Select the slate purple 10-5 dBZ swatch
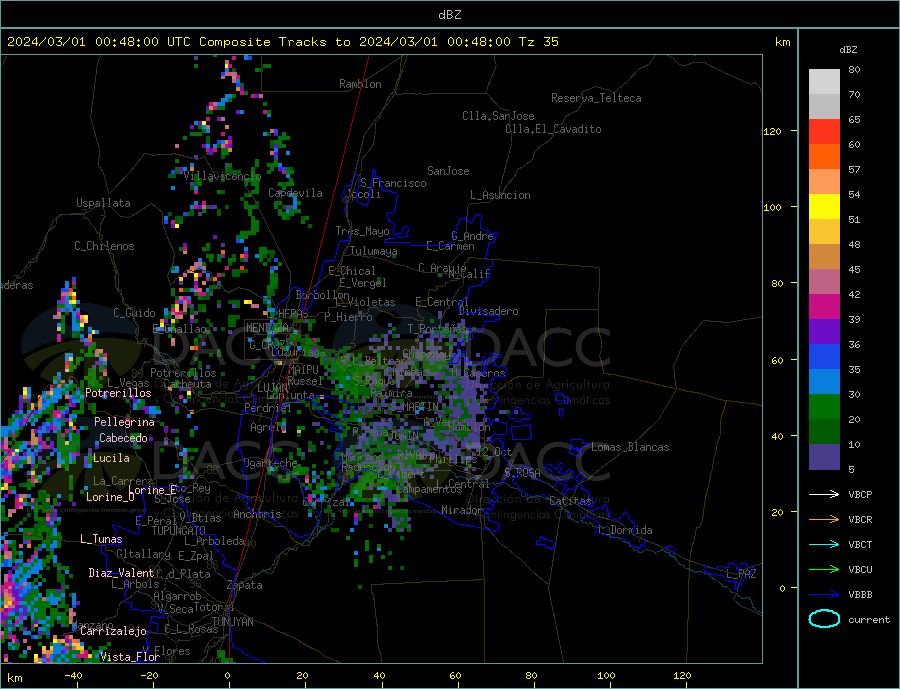Image resolution: width=900 pixels, height=689 pixels. (824, 456)
